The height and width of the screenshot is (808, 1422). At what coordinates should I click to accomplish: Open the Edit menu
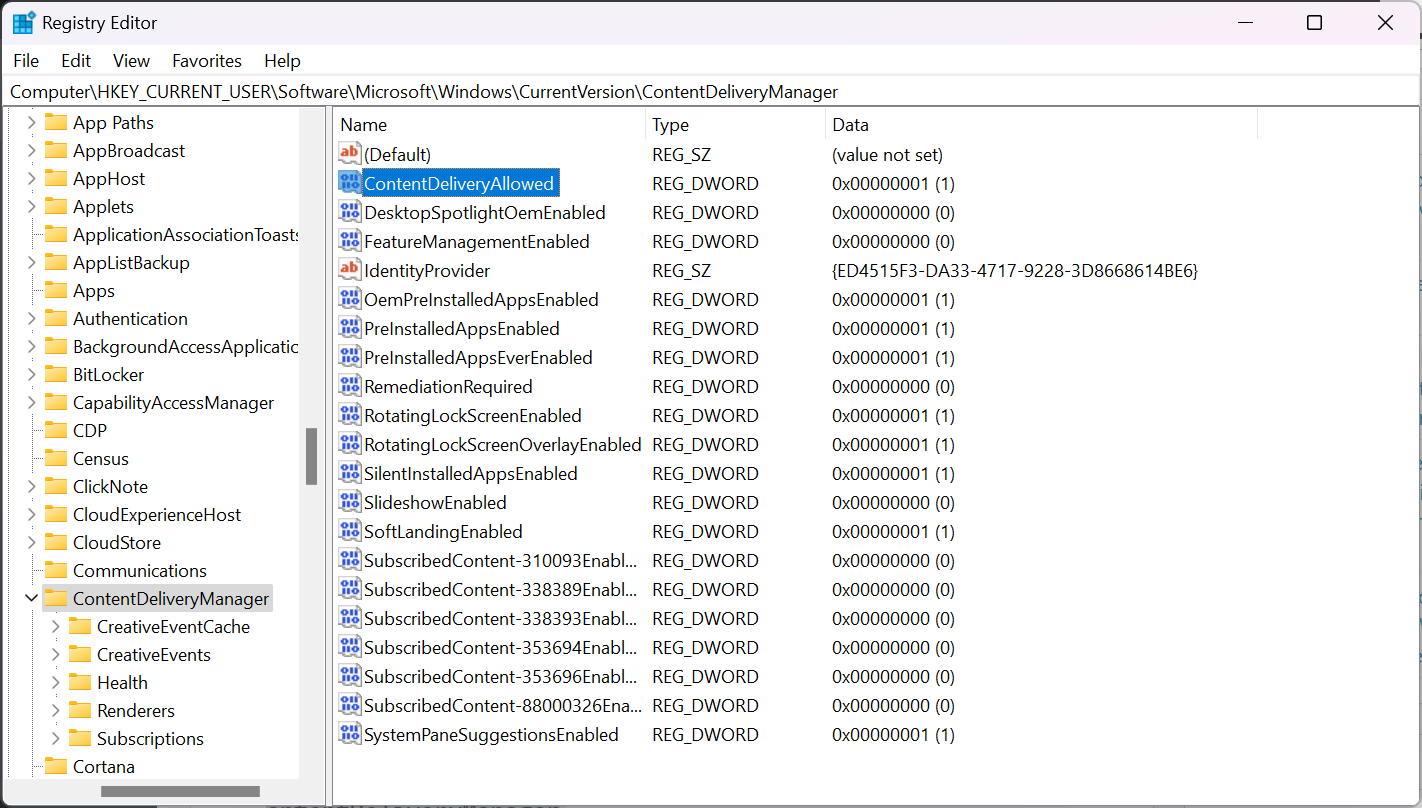[75, 61]
